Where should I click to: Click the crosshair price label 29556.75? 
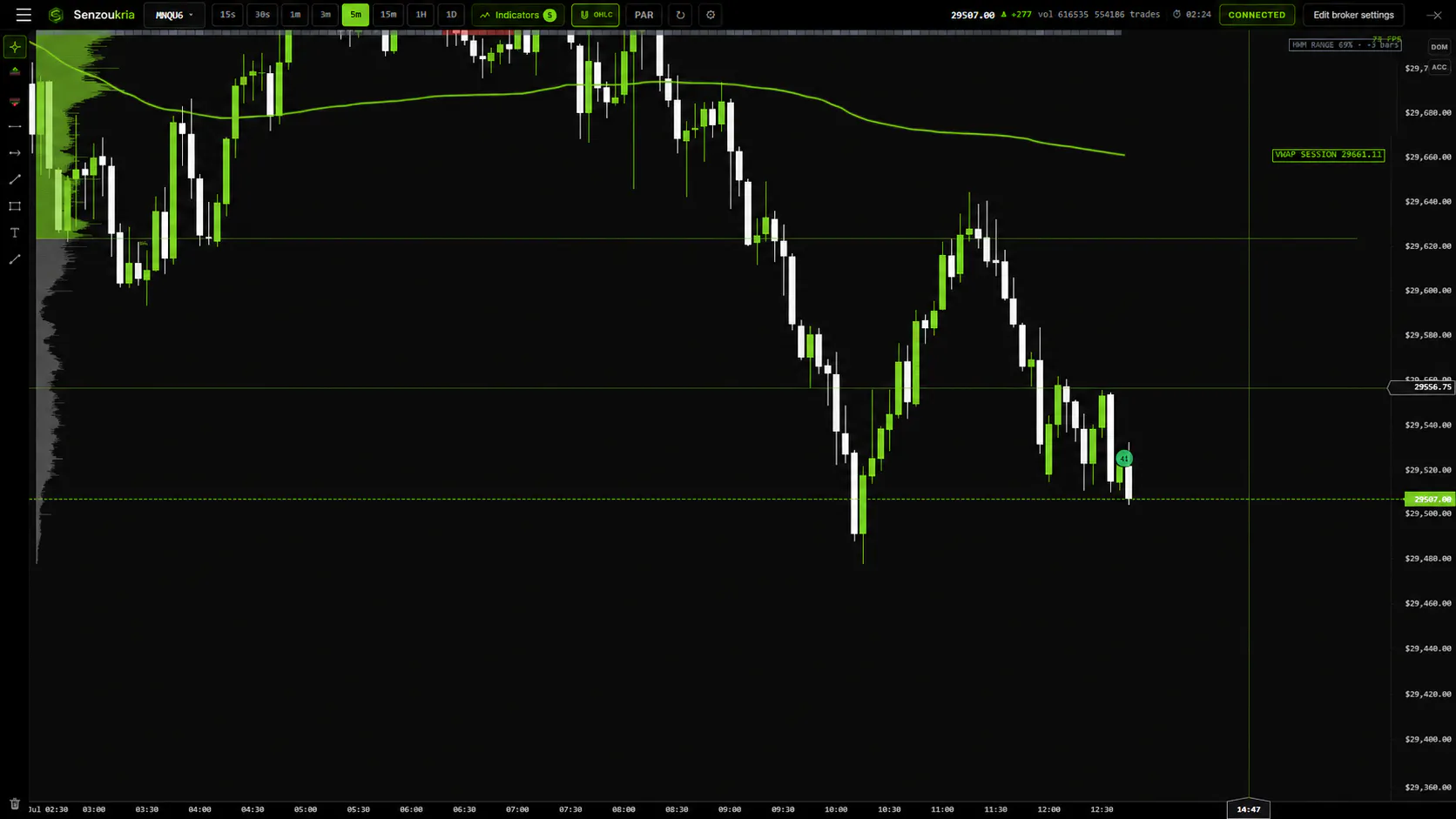coord(1422,387)
